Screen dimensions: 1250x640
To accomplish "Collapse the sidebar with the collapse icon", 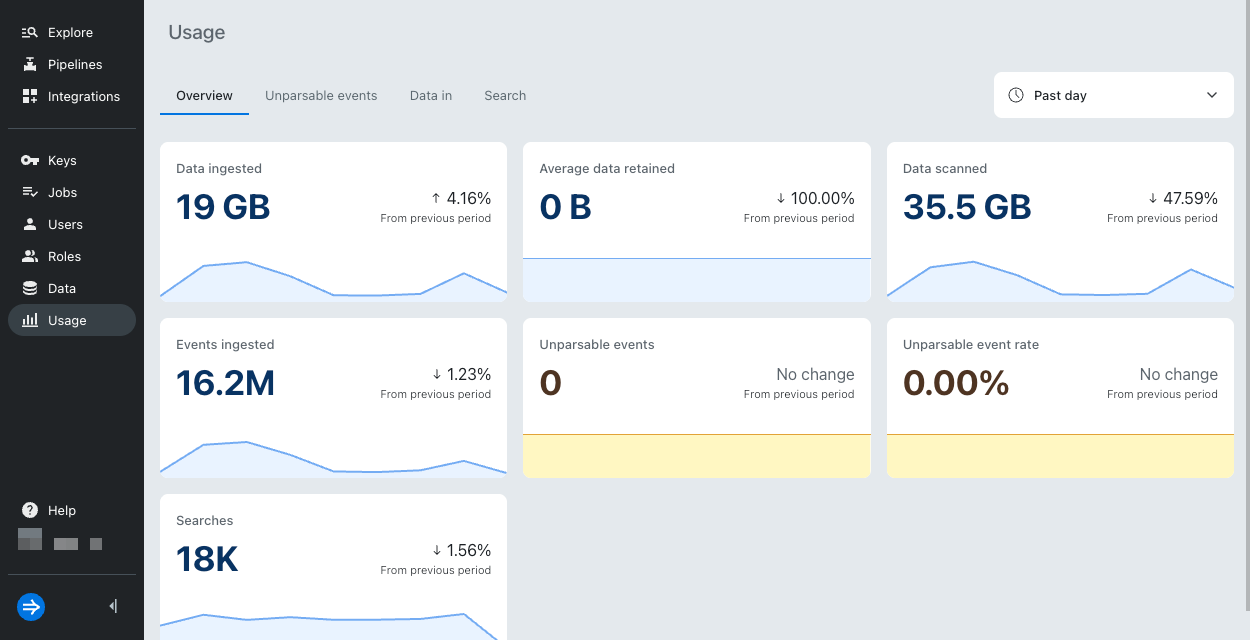I will click(113, 606).
